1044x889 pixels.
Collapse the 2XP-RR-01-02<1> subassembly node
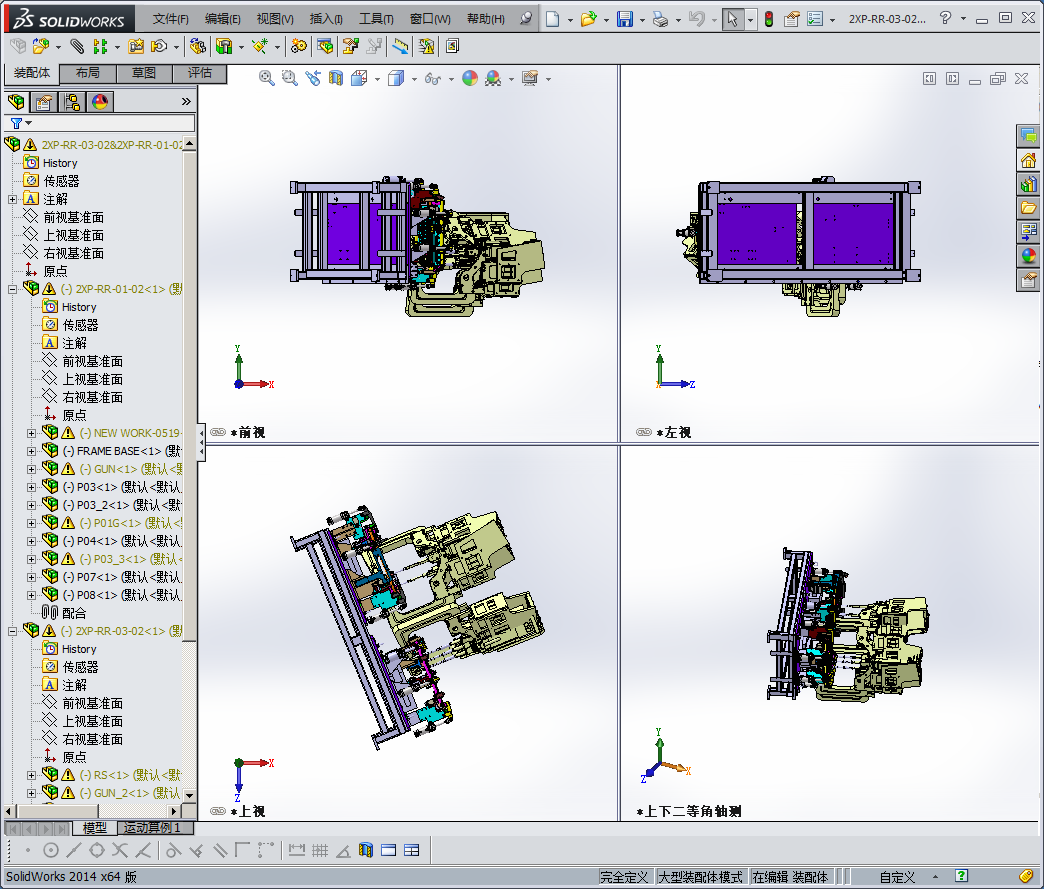(12, 289)
